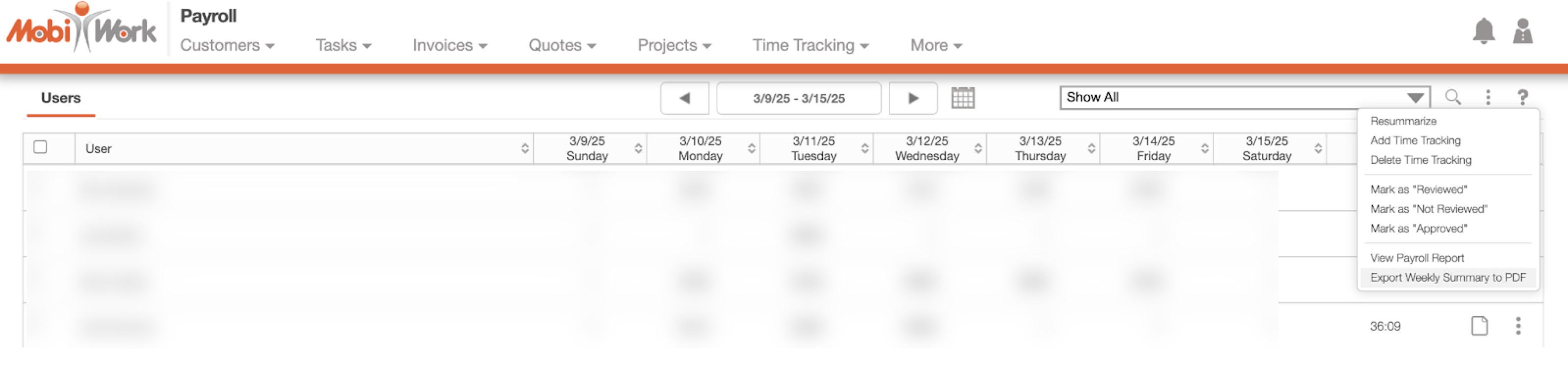Expand the Time Tracking menu
Screen dimensions: 1568x370
pyautogui.click(x=810, y=46)
